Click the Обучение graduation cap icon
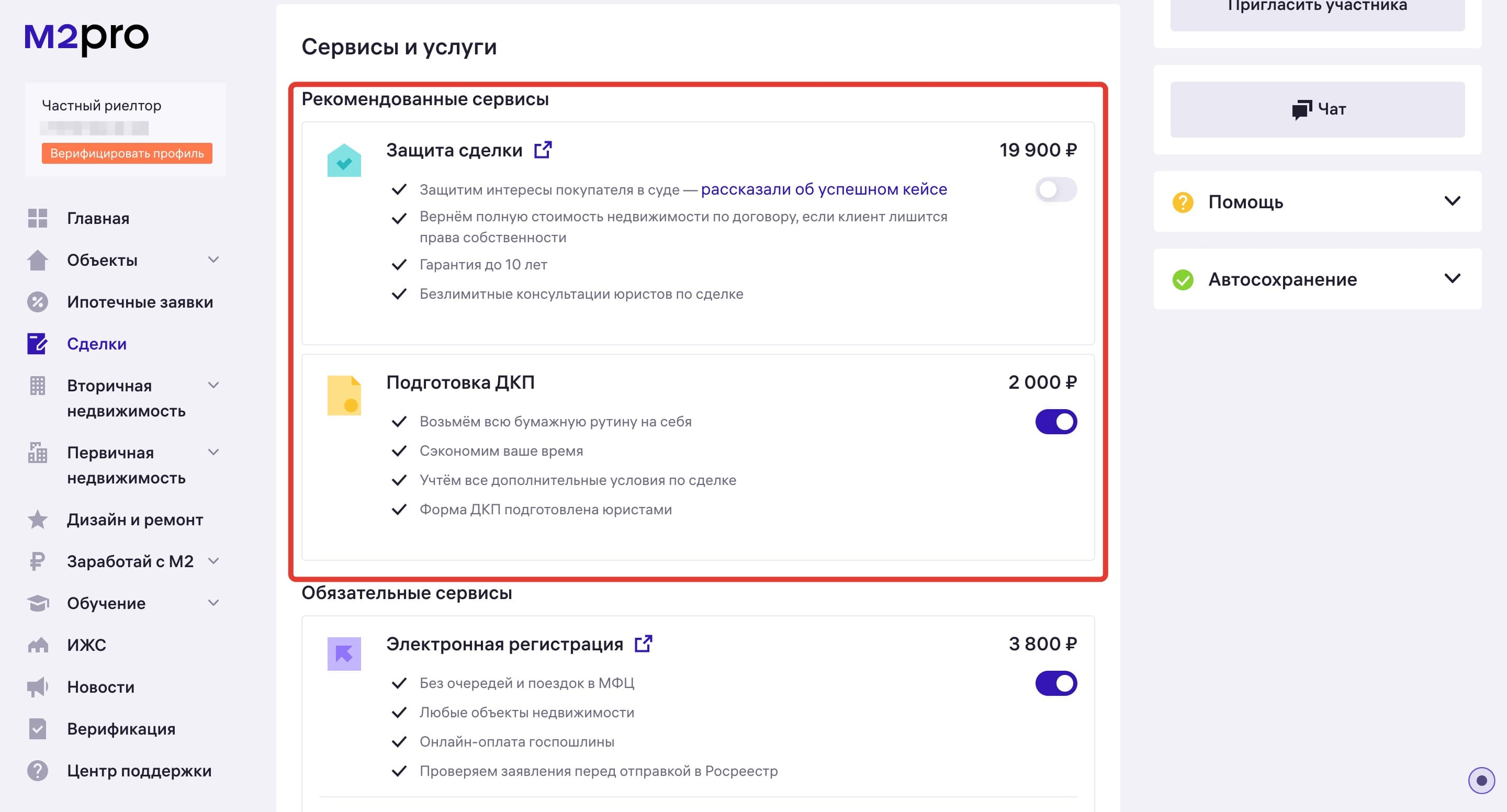Screen dimensions: 1507x812 pos(38,603)
